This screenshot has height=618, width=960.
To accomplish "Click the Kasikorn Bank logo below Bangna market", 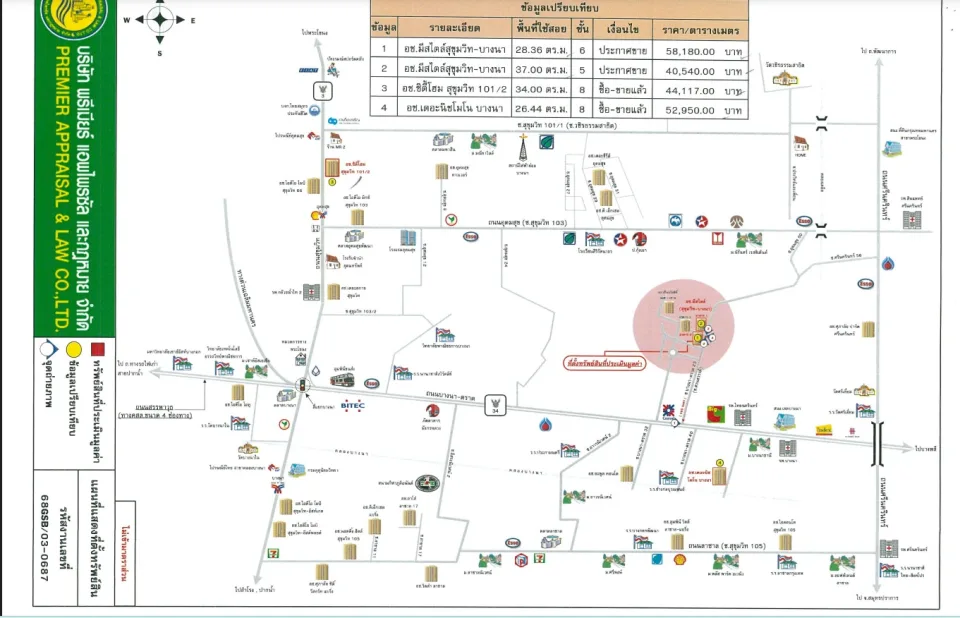I will (283, 424).
